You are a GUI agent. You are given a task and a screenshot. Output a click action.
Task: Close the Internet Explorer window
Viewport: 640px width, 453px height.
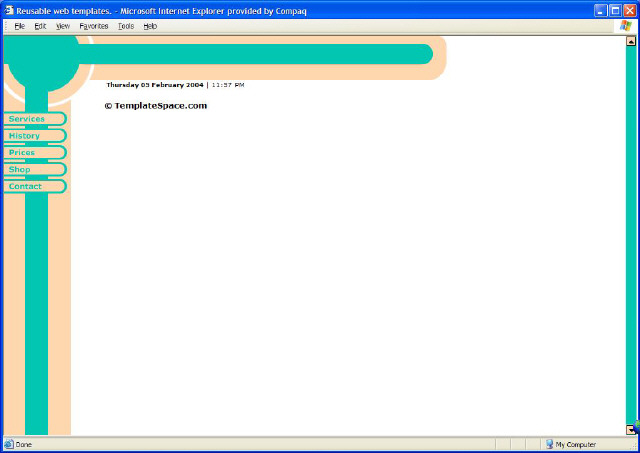629,9
